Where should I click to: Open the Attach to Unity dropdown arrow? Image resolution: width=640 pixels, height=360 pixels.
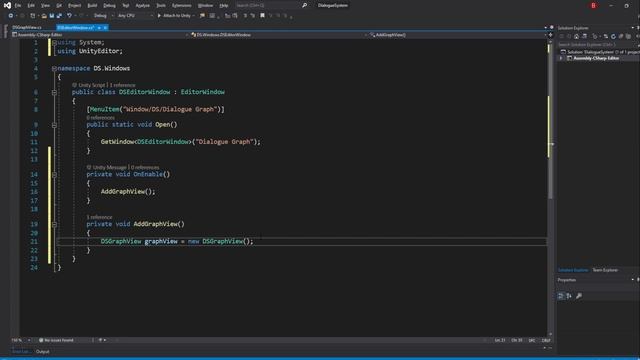coord(193,16)
